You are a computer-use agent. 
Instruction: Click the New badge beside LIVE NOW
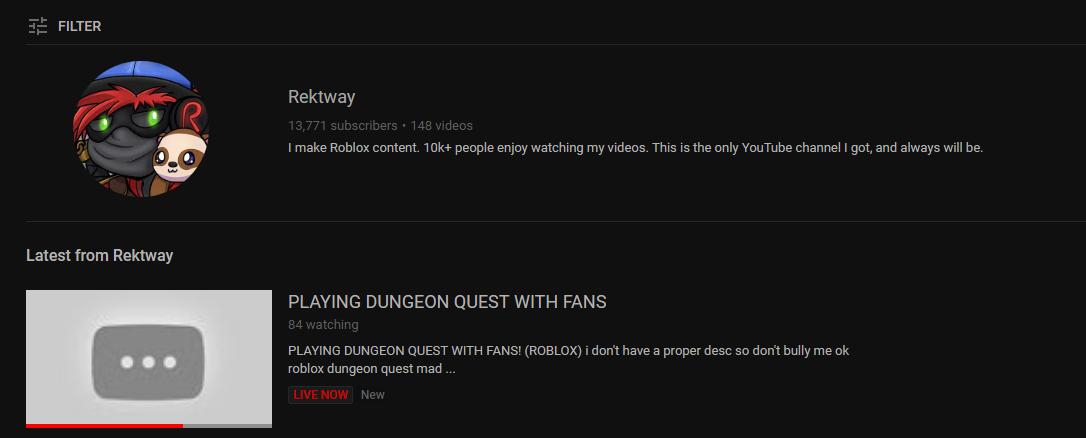(373, 395)
